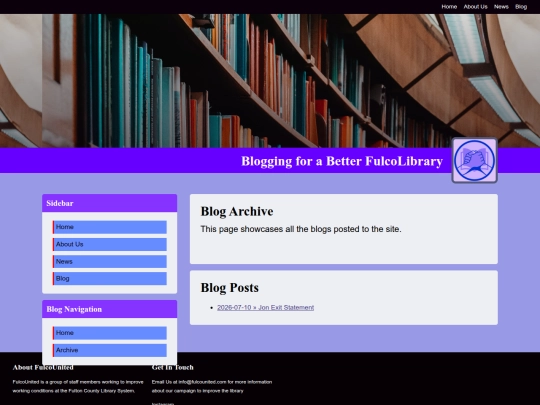Select News in the Sidebar panel
The width and height of the screenshot is (540, 405).
pyautogui.click(x=110, y=261)
